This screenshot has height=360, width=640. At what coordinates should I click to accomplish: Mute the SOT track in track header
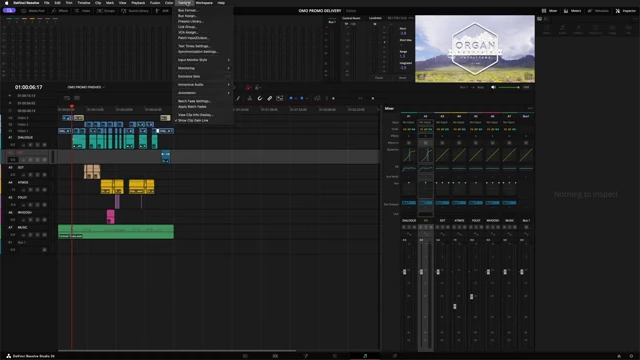(44, 175)
